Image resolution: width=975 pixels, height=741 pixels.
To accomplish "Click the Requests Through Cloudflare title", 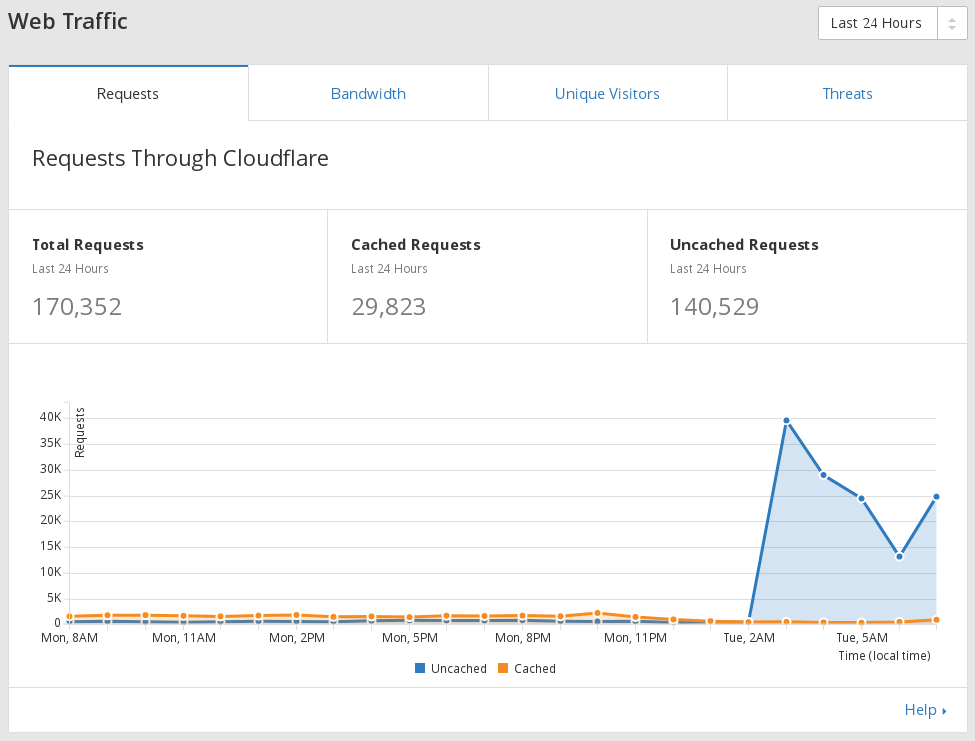I will pyautogui.click(x=180, y=159).
